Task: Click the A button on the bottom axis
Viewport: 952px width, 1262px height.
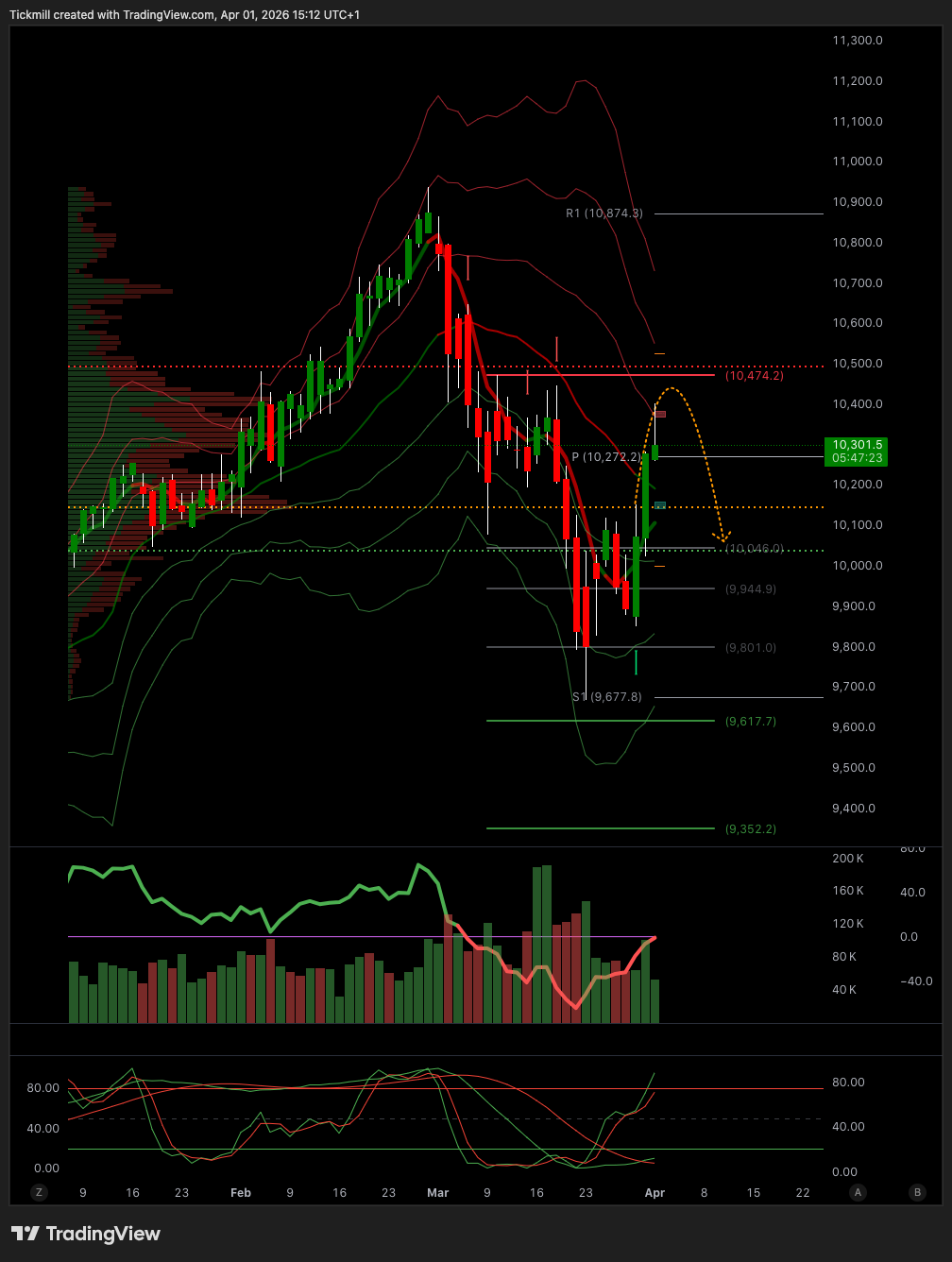Action: click(857, 1193)
